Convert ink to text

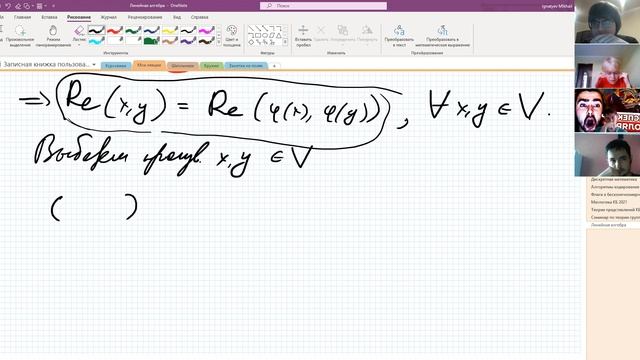(x=399, y=36)
